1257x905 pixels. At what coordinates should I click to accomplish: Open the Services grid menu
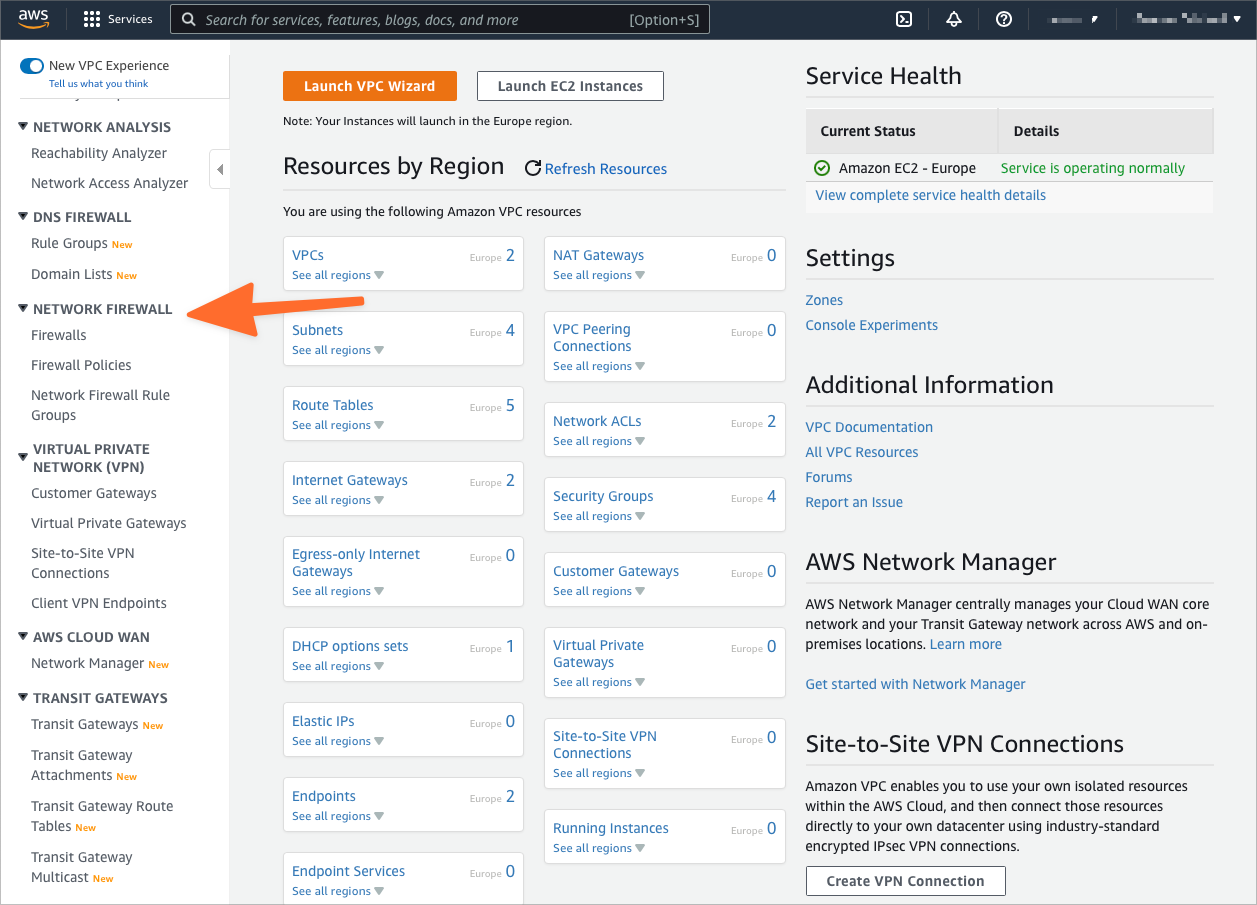[118, 19]
